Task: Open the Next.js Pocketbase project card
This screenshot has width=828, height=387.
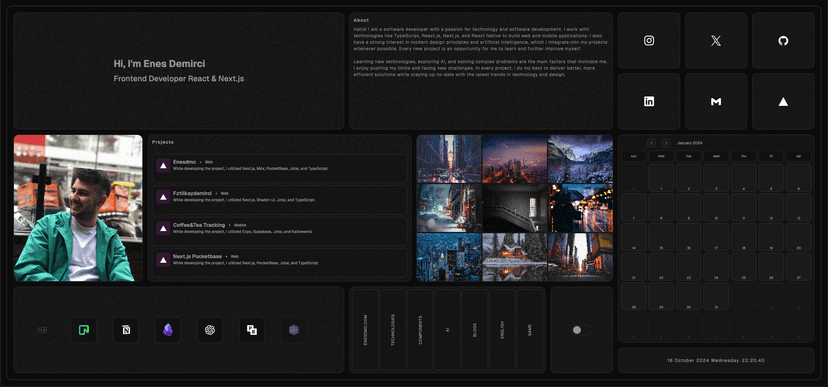Action: pyautogui.click(x=280, y=262)
